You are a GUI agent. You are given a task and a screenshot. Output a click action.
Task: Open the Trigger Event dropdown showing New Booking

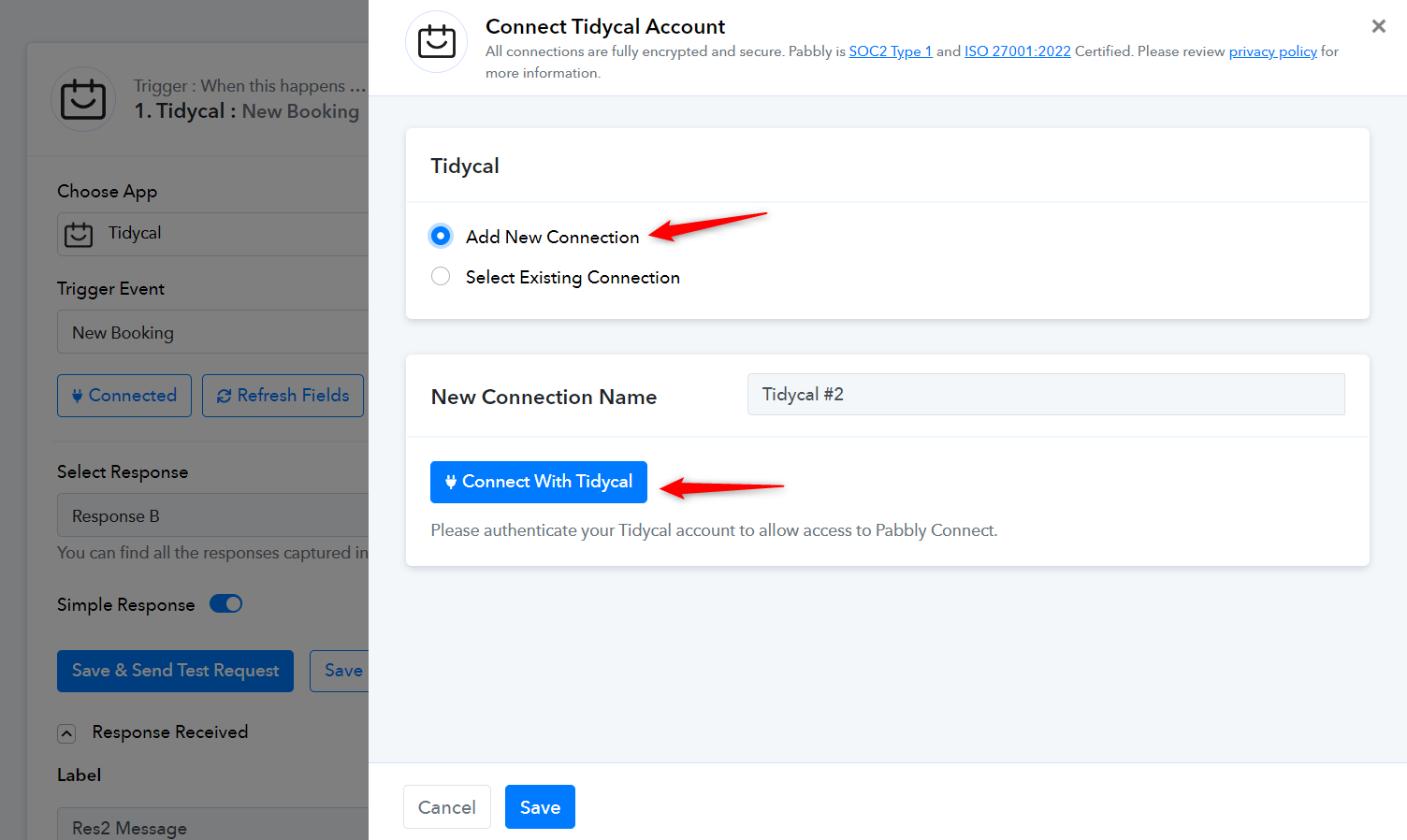pyautogui.click(x=213, y=332)
